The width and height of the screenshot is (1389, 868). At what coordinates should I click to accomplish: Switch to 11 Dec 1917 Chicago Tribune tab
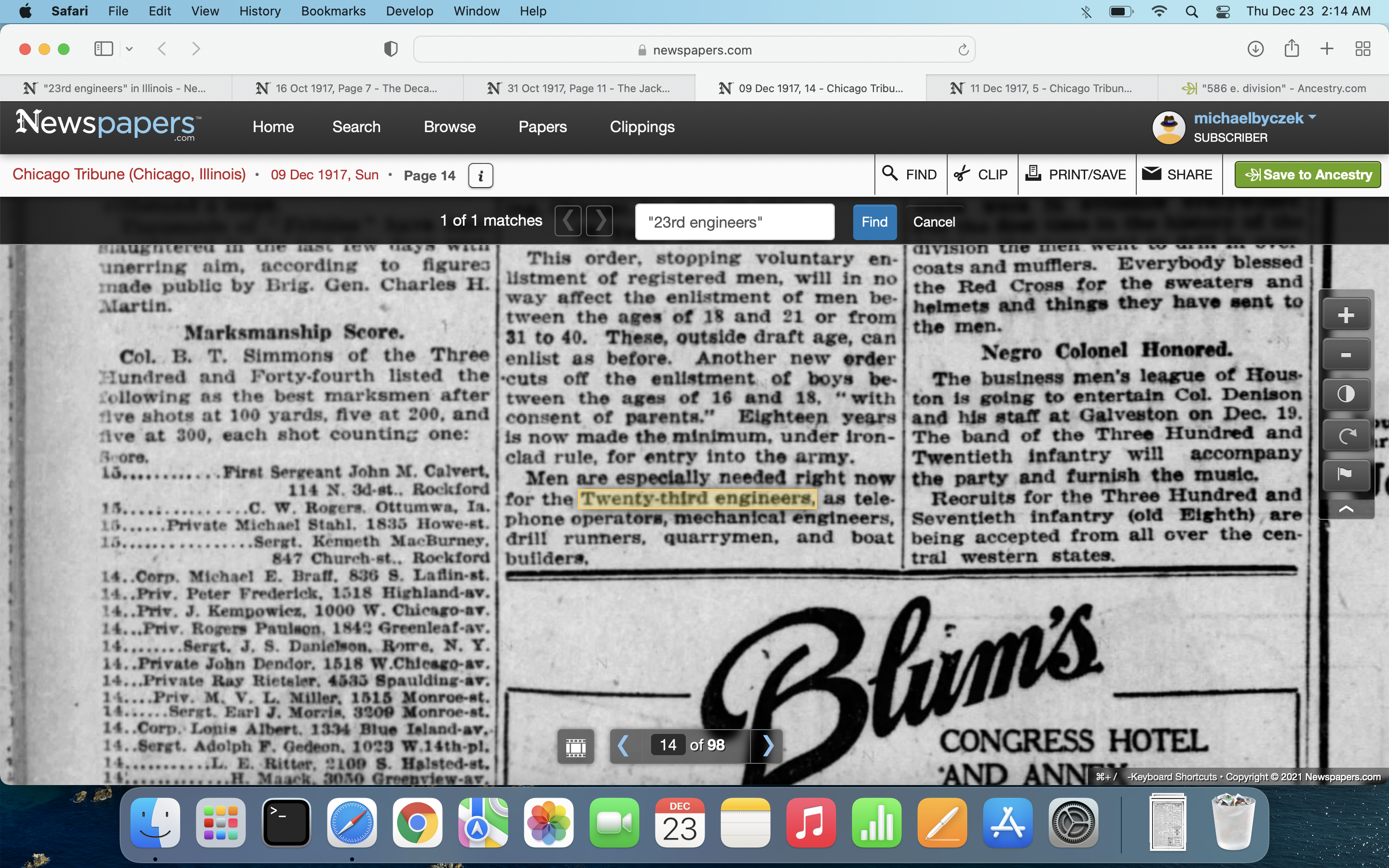pyautogui.click(x=1041, y=88)
